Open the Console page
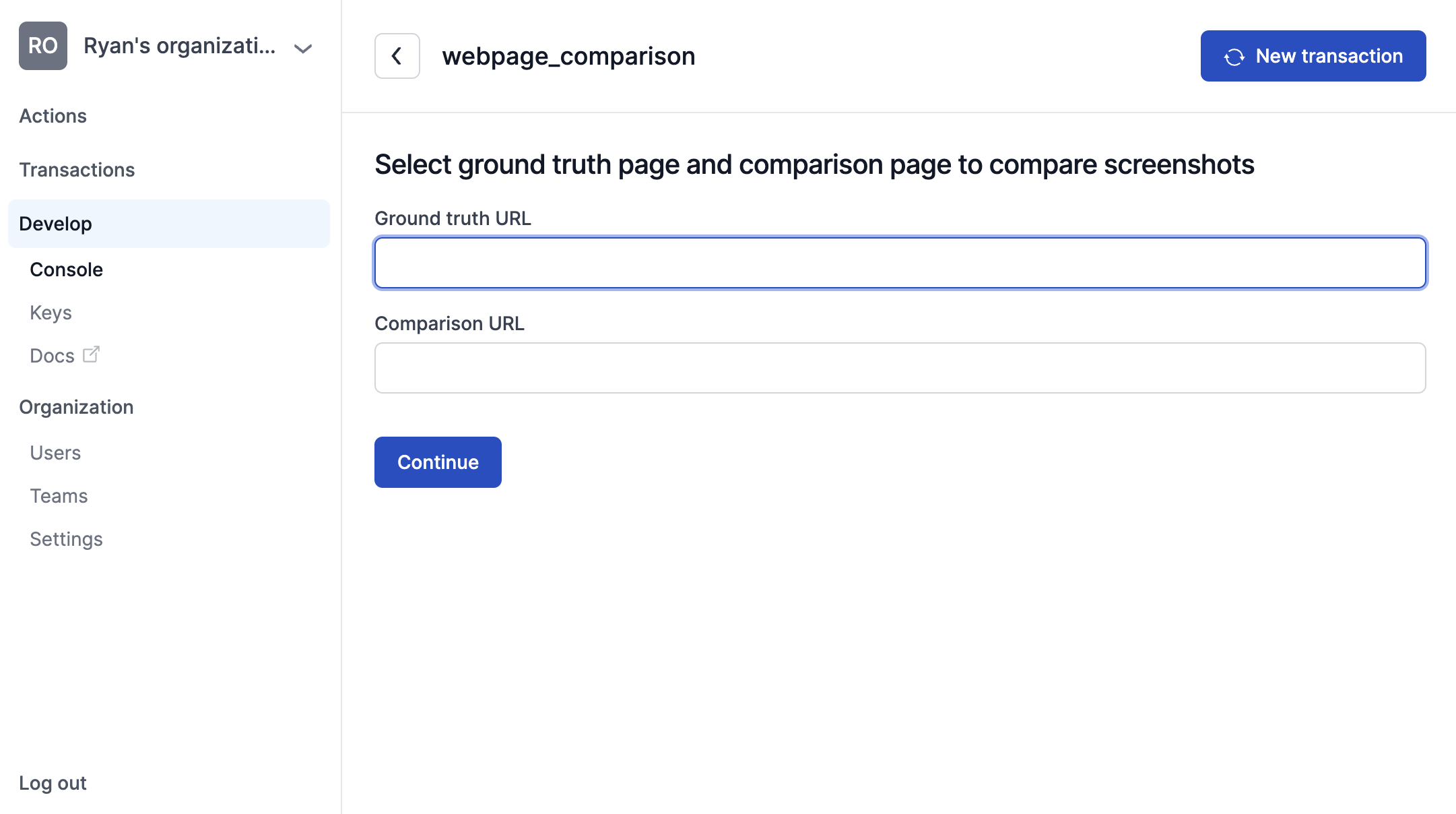Viewport: 1456px width, 814px height. [x=66, y=270]
